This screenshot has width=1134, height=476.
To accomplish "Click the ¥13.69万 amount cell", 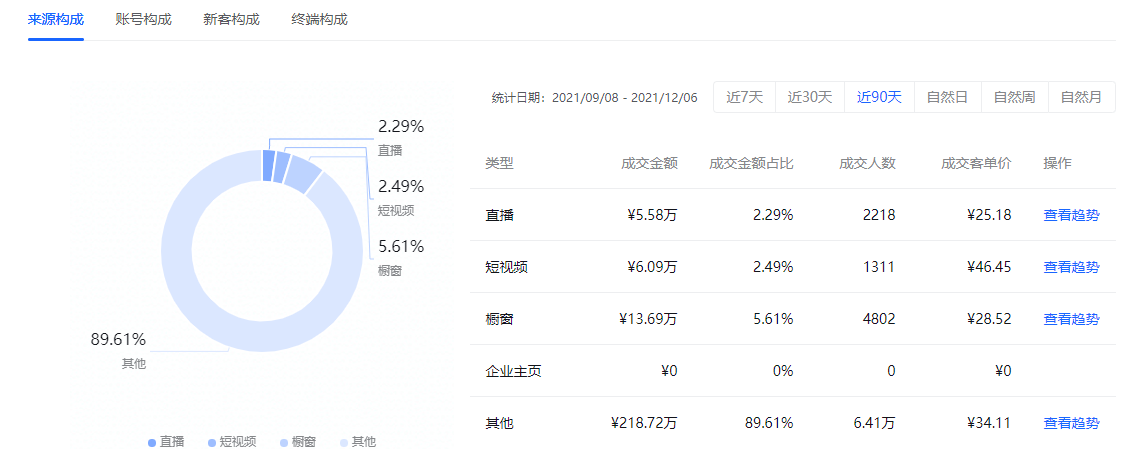I will 649,319.
